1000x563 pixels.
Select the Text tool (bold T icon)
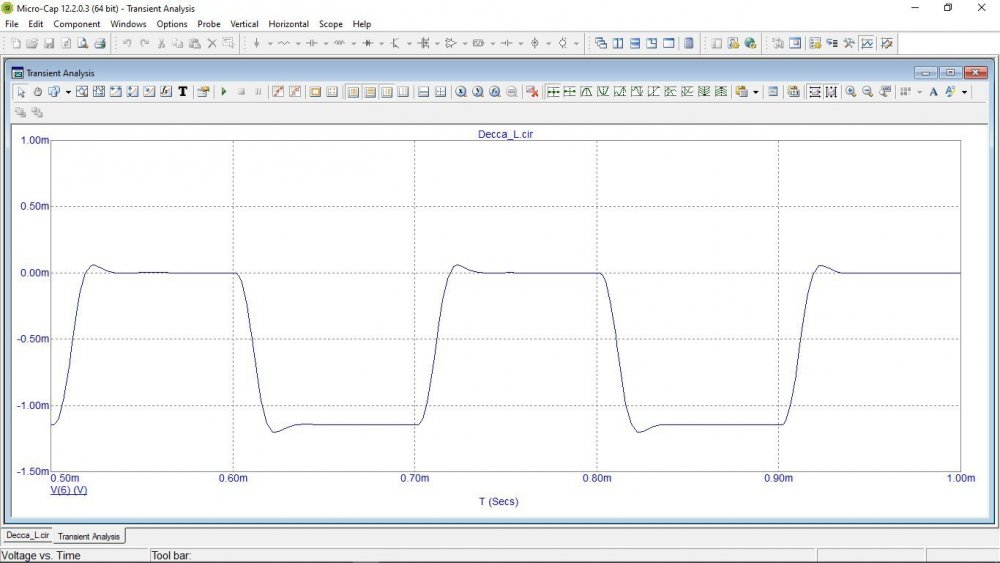click(182, 92)
